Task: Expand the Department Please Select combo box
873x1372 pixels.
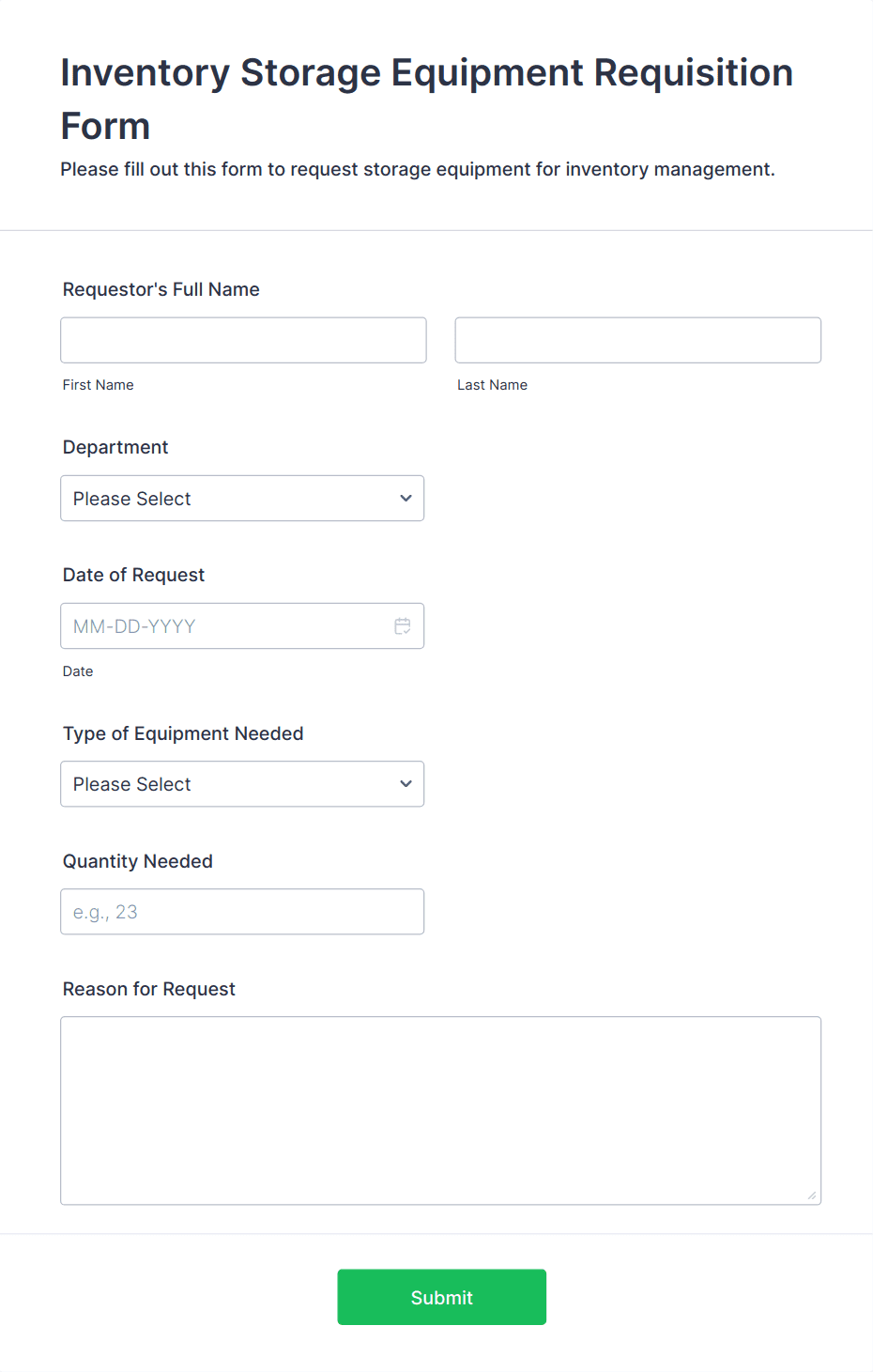Action: point(242,499)
